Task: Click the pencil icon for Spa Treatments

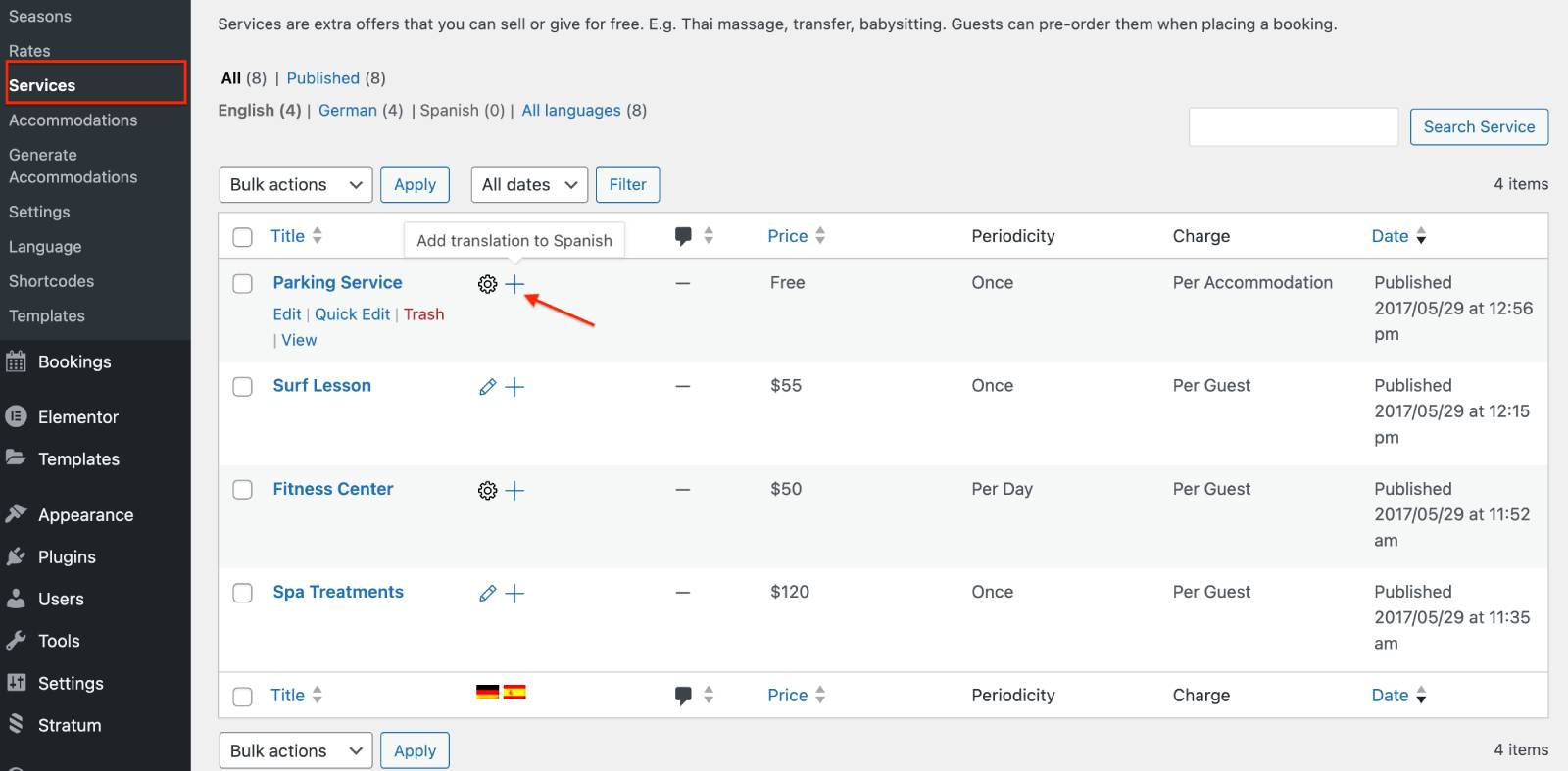Action: (487, 593)
